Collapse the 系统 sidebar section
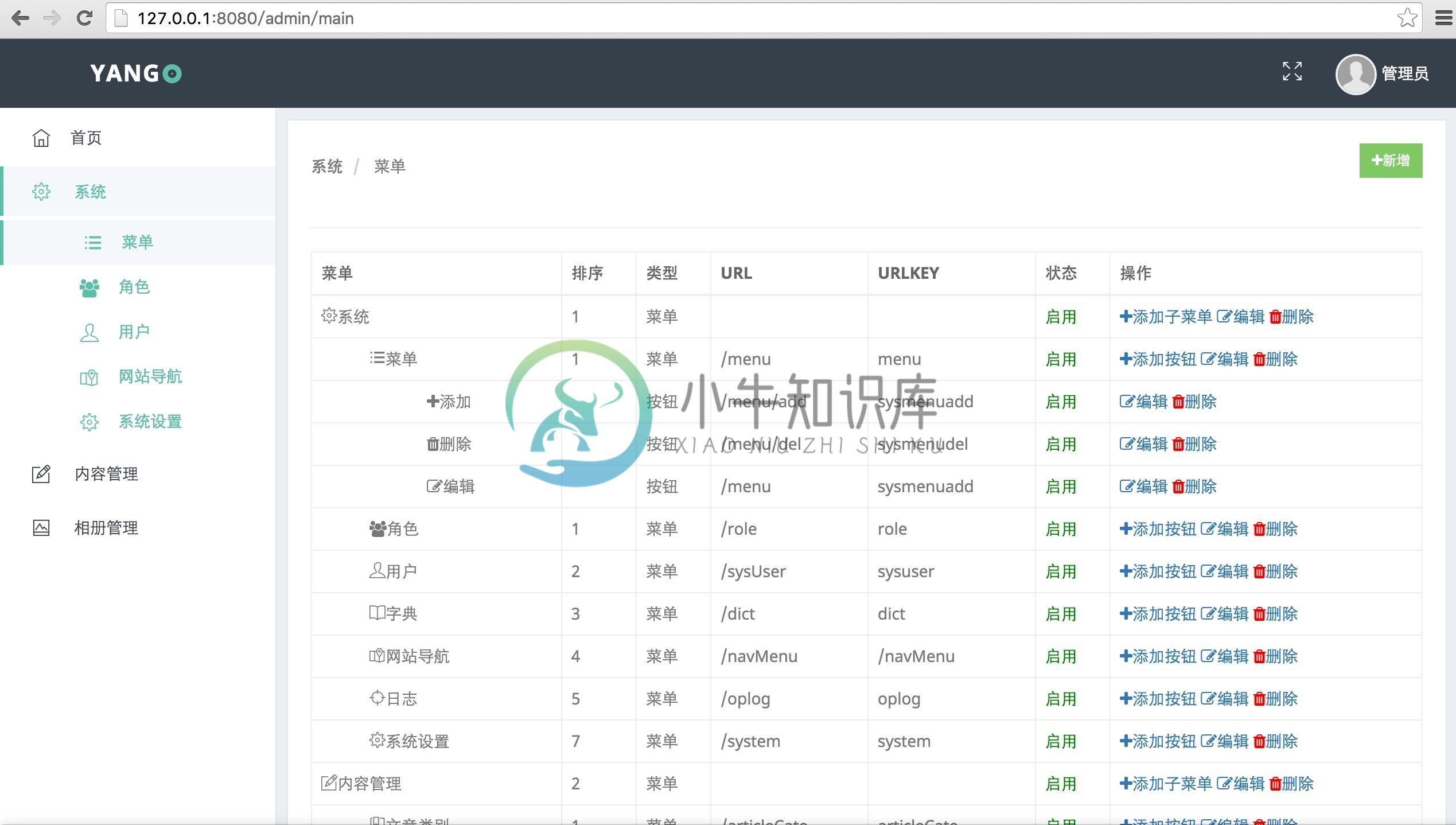 click(x=138, y=192)
